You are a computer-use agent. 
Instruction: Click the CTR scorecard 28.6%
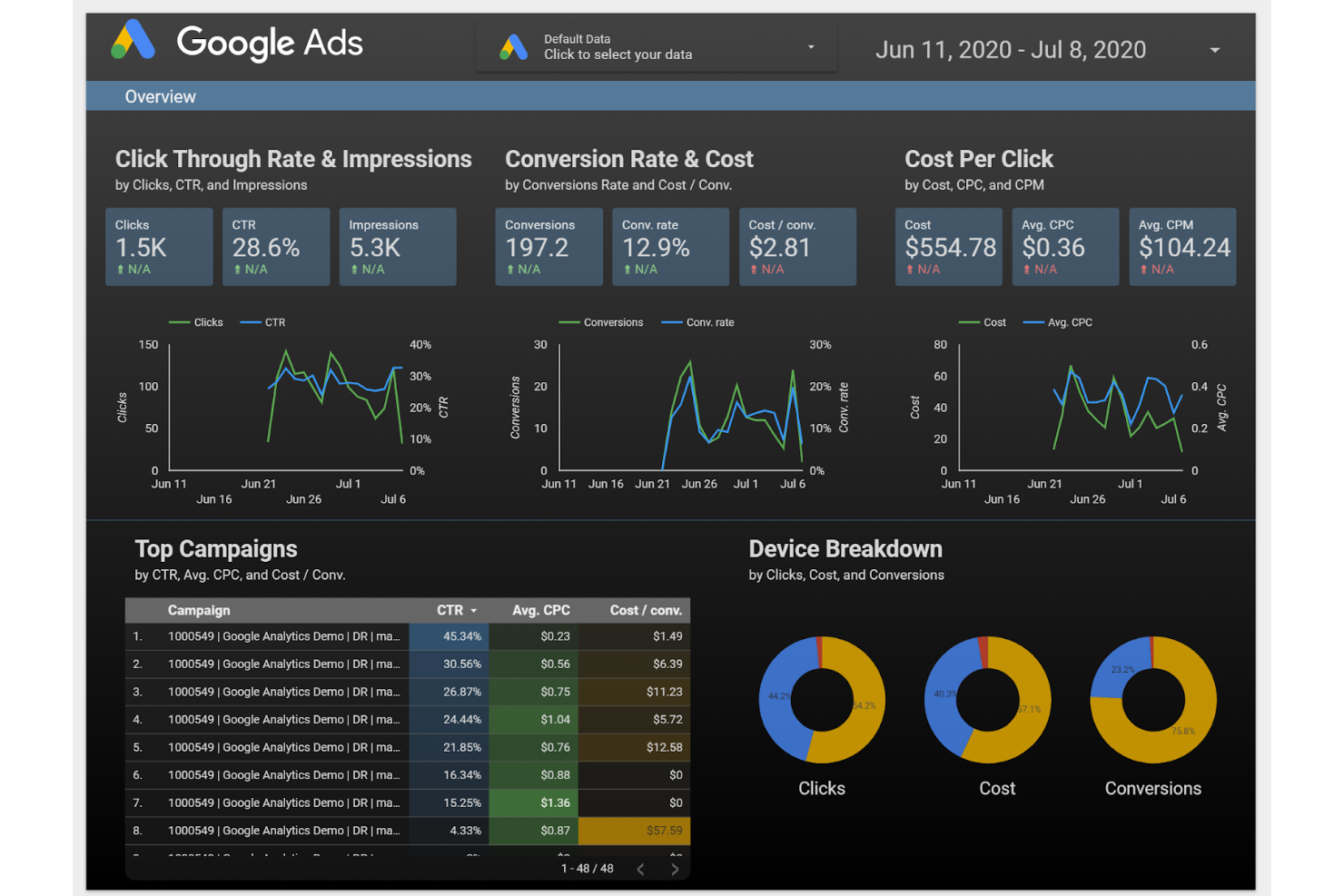pyautogui.click(x=276, y=247)
